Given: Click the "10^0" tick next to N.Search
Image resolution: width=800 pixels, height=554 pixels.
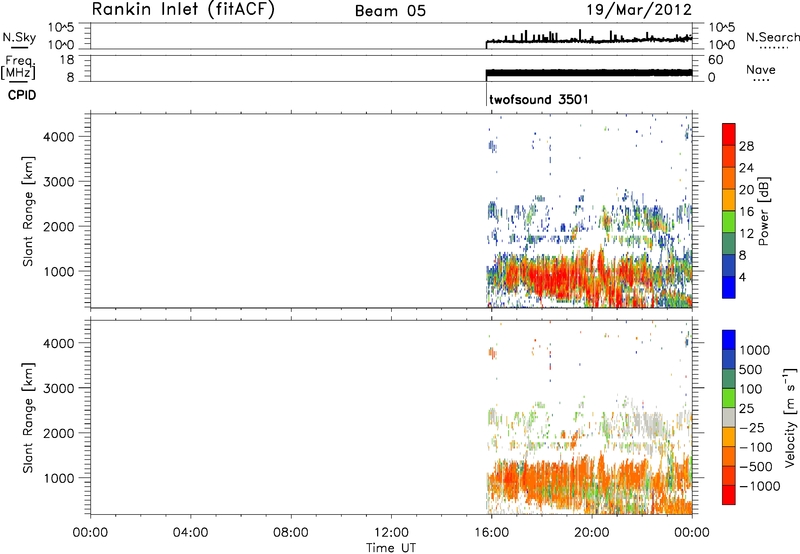Looking at the screenshot, I should pos(721,45).
